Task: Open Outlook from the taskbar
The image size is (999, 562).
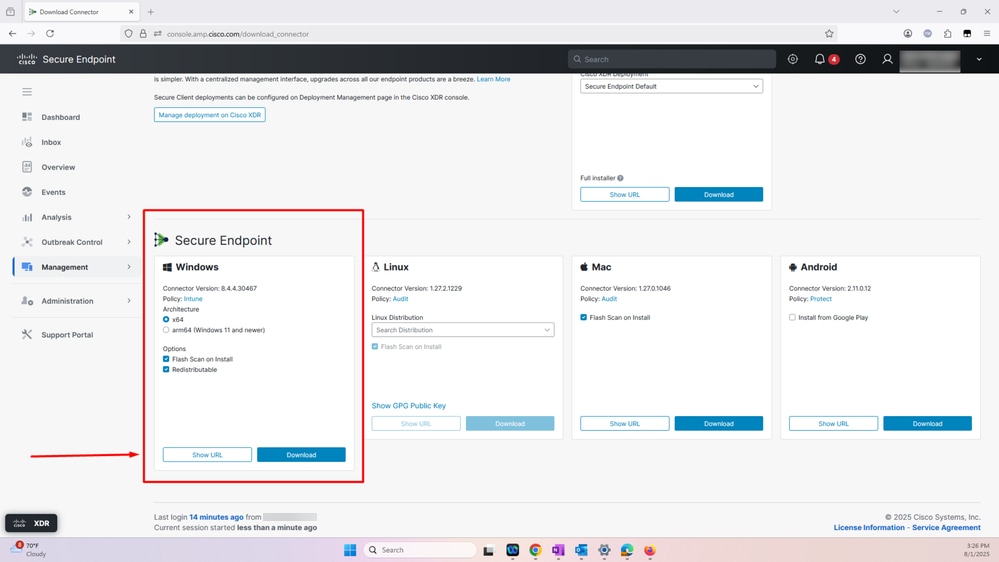Action: pyautogui.click(x=581, y=550)
